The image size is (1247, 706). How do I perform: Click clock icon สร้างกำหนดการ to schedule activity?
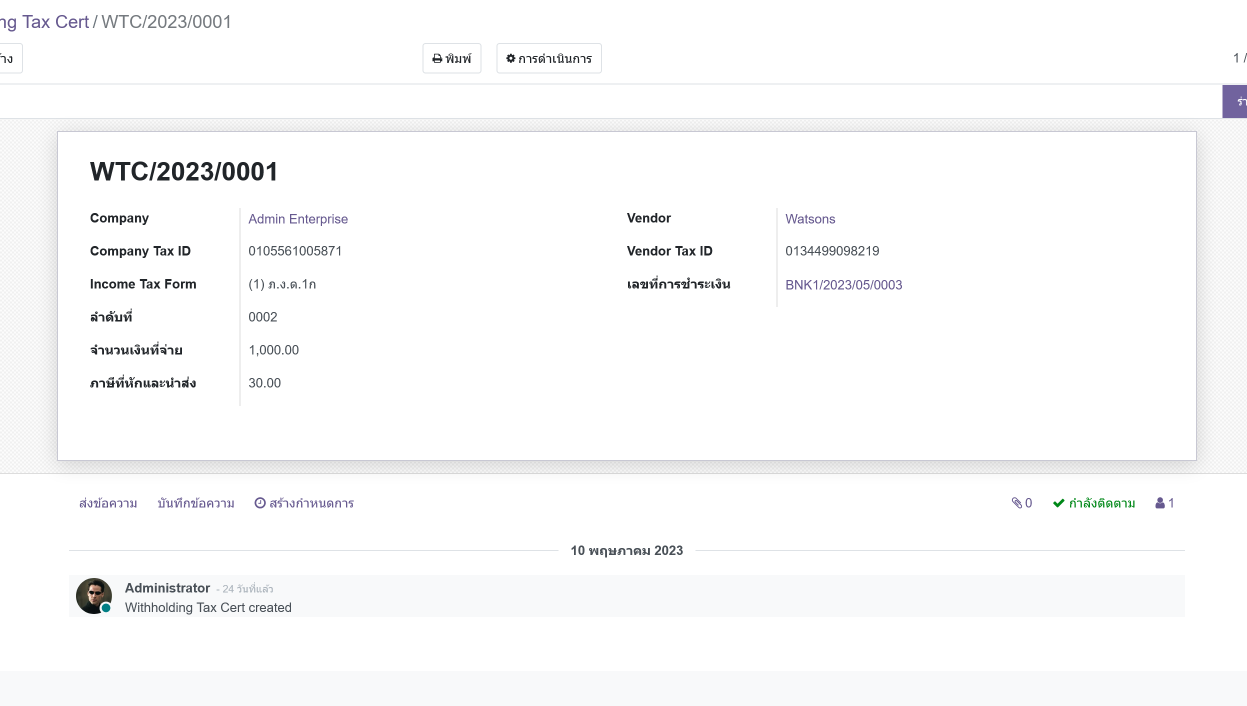pos(304,503)
